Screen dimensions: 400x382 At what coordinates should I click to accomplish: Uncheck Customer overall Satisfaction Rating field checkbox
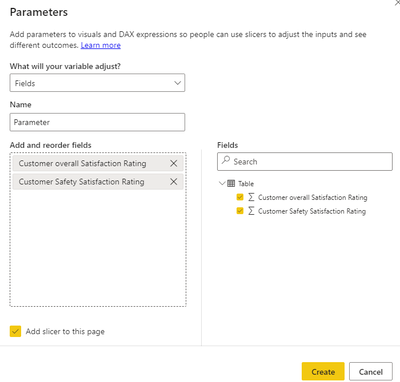coord(240,197)
